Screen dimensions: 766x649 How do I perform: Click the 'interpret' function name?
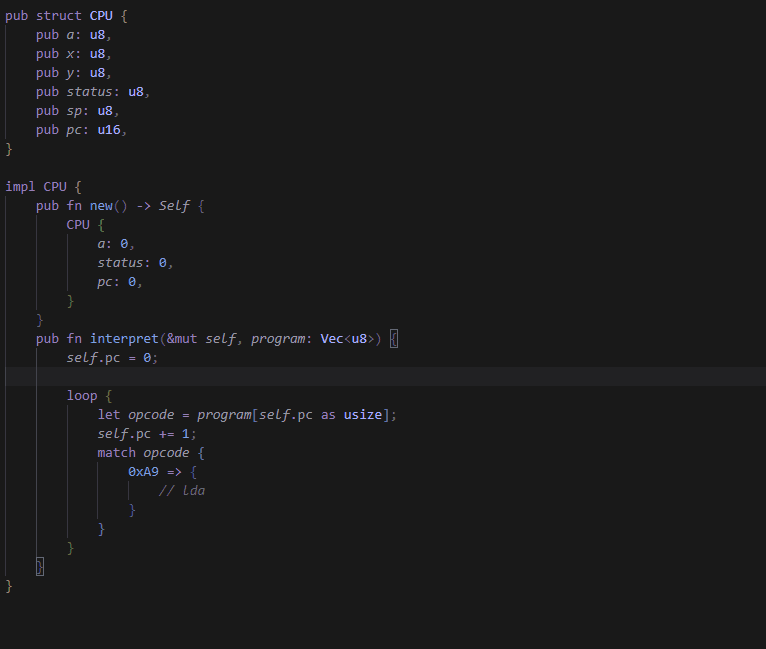coord(124,339)
